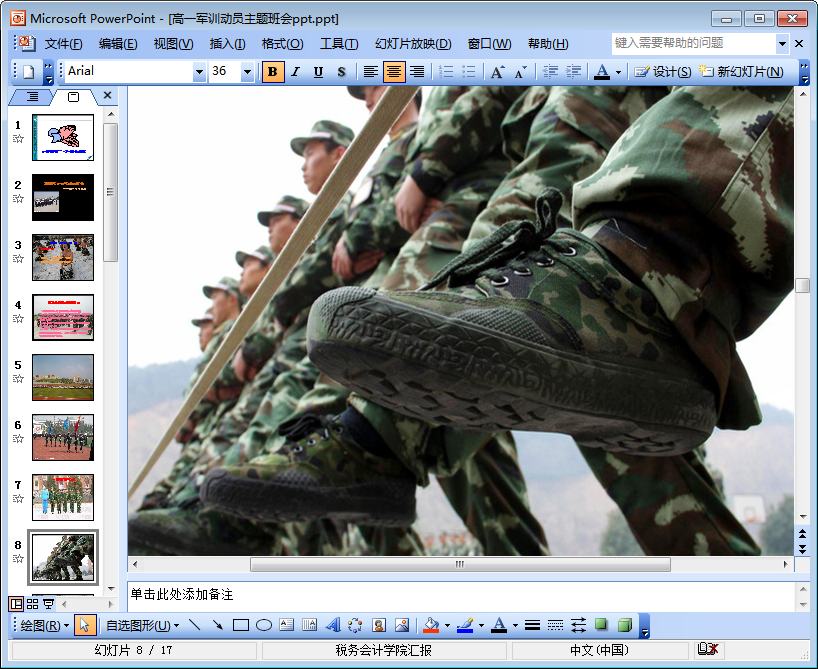Insert picture from file
This screenshot has height=669, width=818.
point(402,625)
